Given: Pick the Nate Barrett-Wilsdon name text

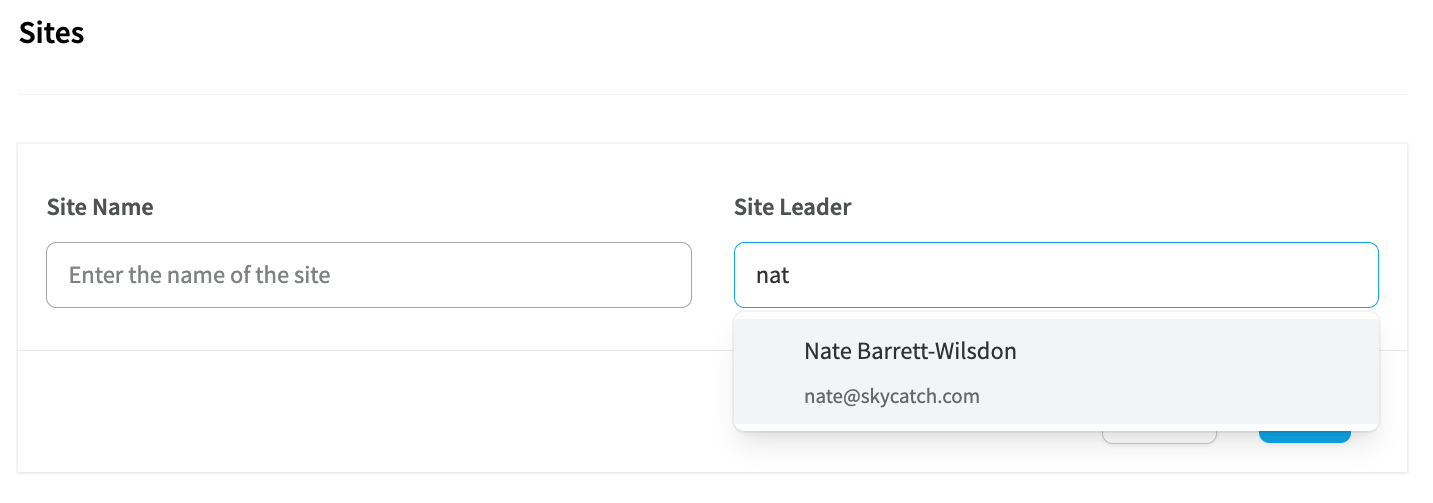Looking at the screenshot, I should [x=909, y=351].
